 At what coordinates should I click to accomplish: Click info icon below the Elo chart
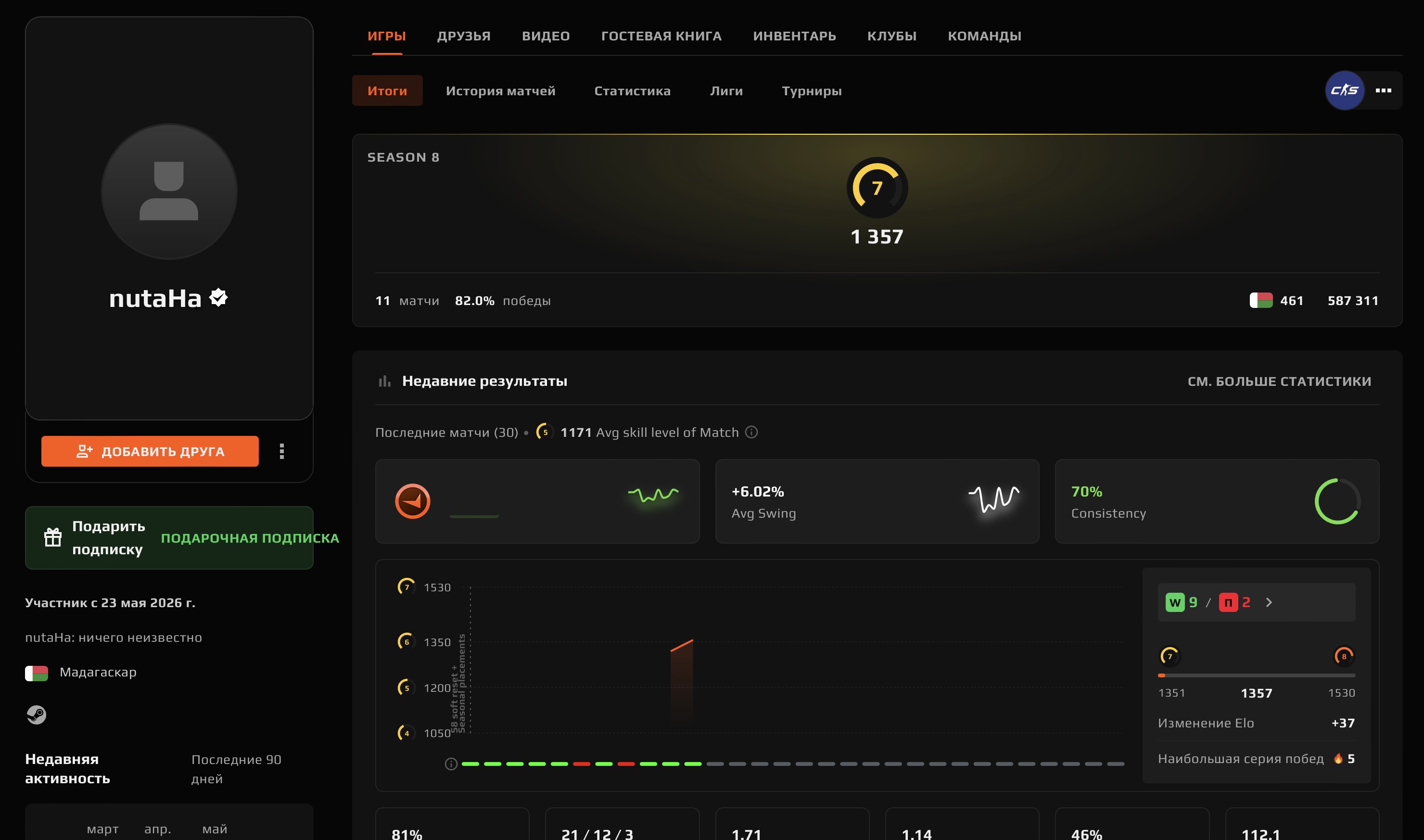(x=451, y=764)
